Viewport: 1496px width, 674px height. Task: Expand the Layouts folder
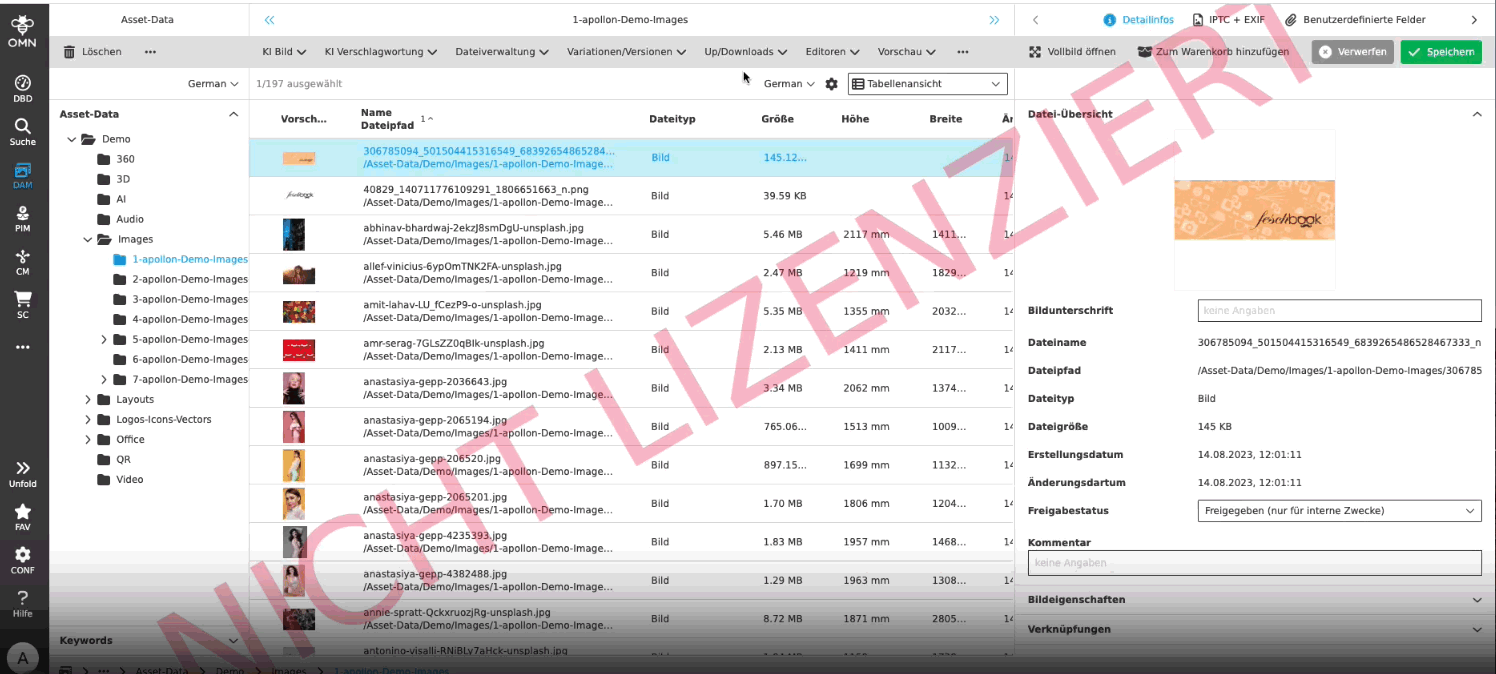coord(87,399)
